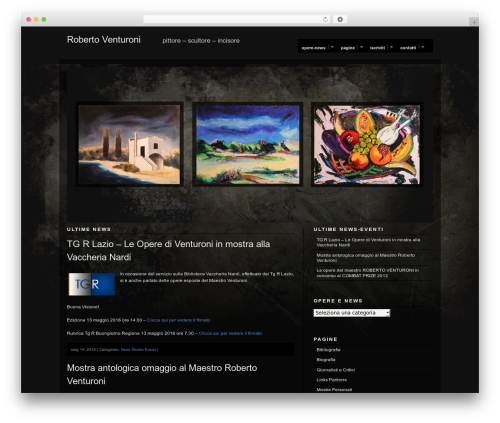Open the 'opere-news' menu item

[x=313, y=48]
